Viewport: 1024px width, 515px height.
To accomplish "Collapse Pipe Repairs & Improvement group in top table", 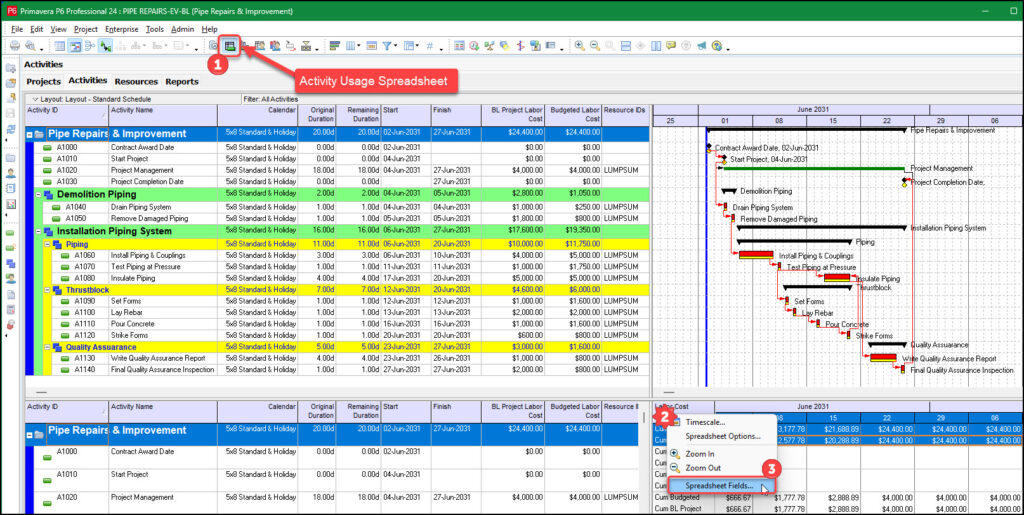I will click(x=29, y=134).
